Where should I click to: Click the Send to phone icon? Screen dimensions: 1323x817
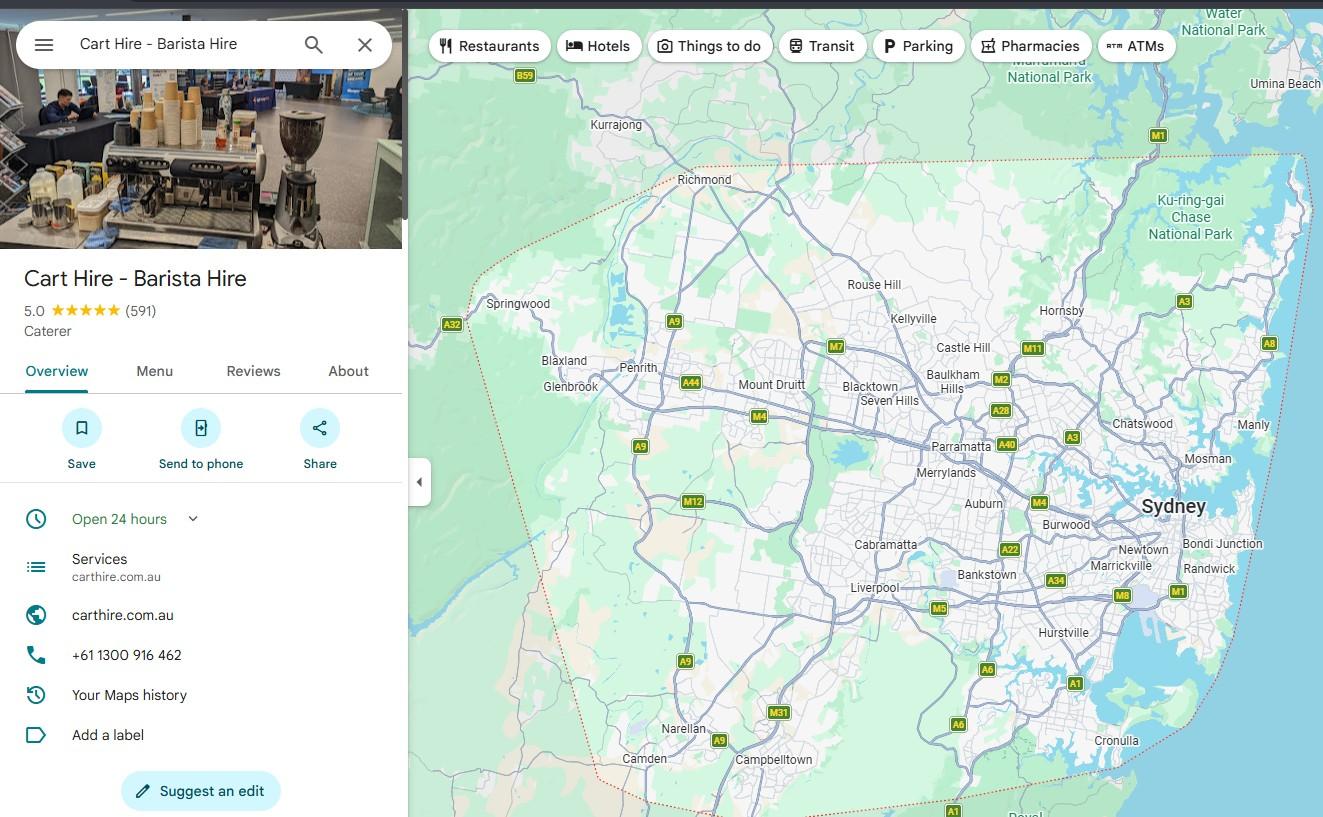(201, 428)
